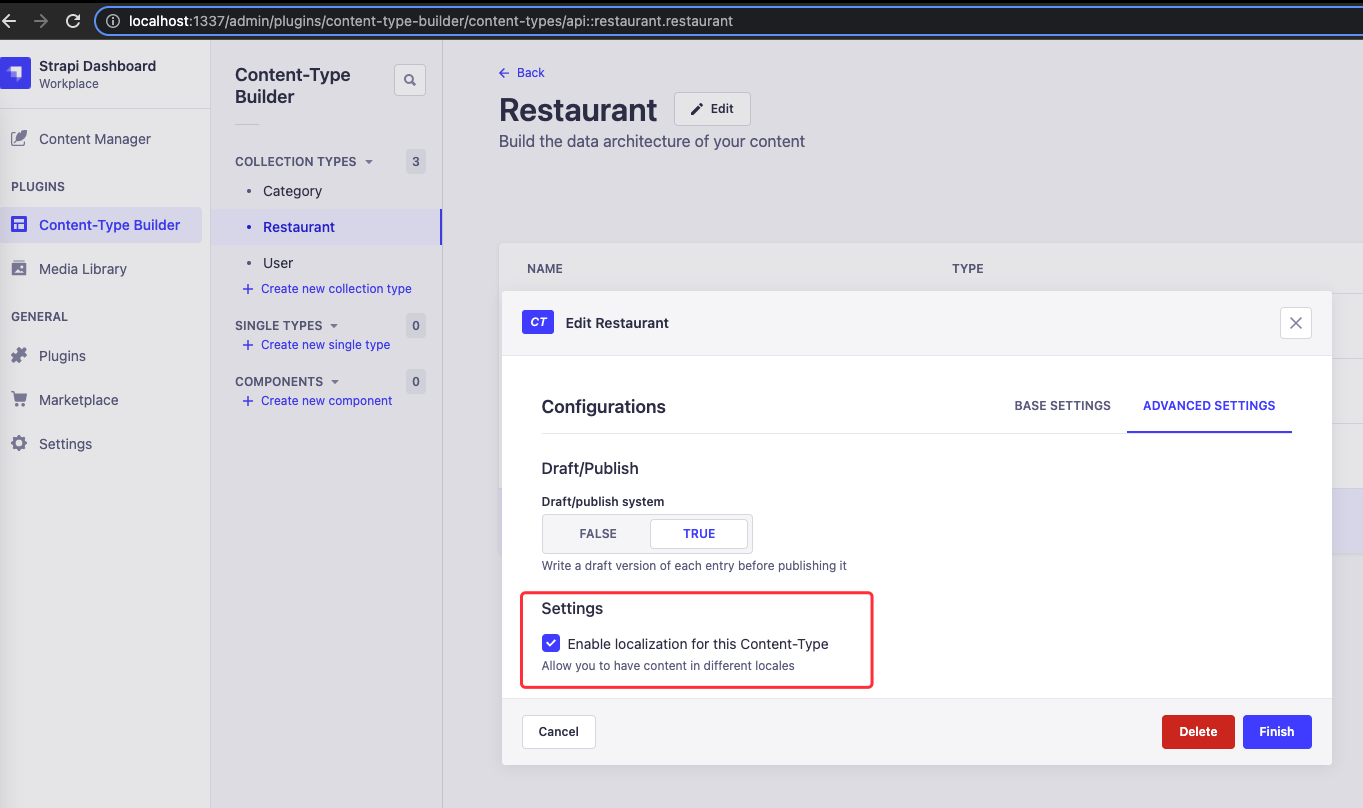This screenshot has width=1363, height=808.
Task: Open Settings via the gear icon
Action: point(19,443)
